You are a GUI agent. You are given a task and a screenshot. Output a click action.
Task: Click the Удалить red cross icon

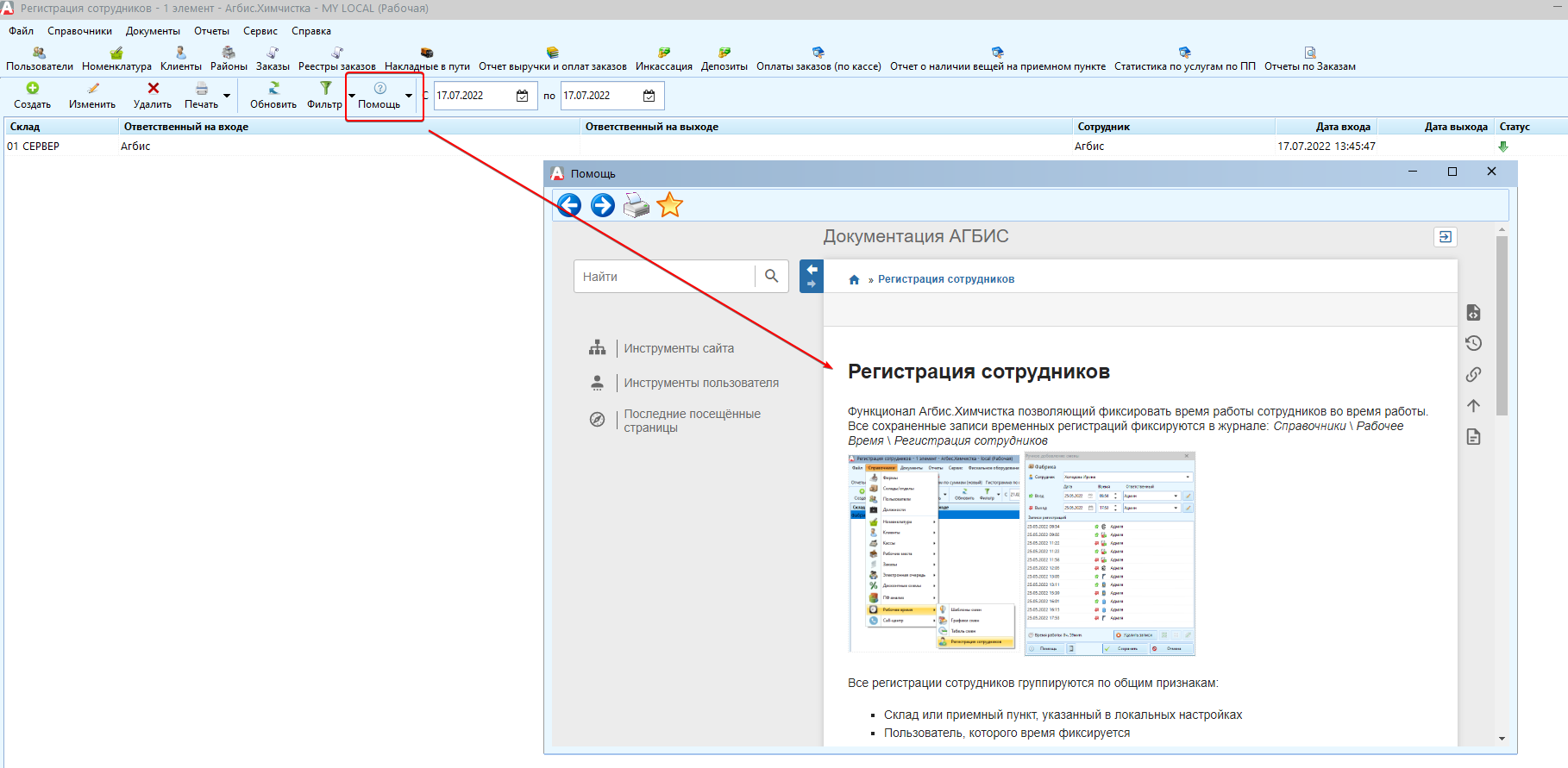click(x=154, y=88)
